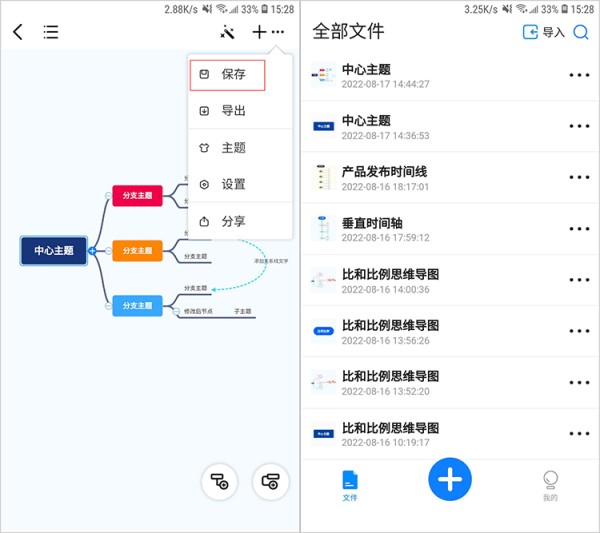The image size is (600, 533).
Task: Open options for file dated 10:19:17
Action: click(579, 434)
